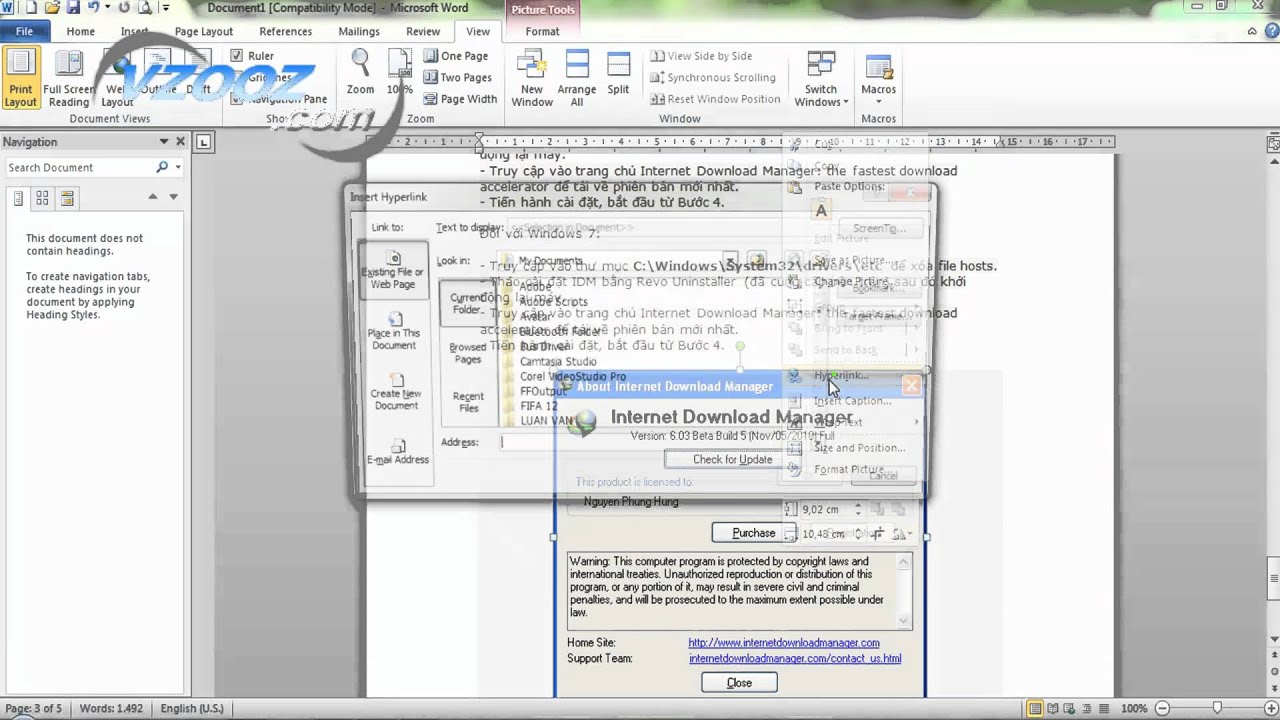Click the Redo icon in Quick Access Toolbar
Viewport: 1280px width, 720px height.
(124, 8)
